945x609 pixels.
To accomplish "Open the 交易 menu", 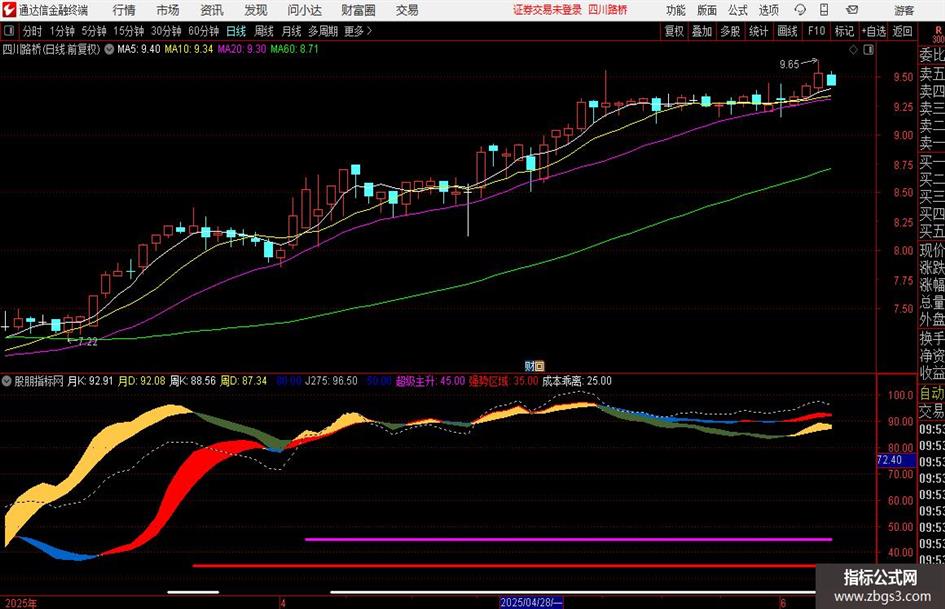I will 407,10.
